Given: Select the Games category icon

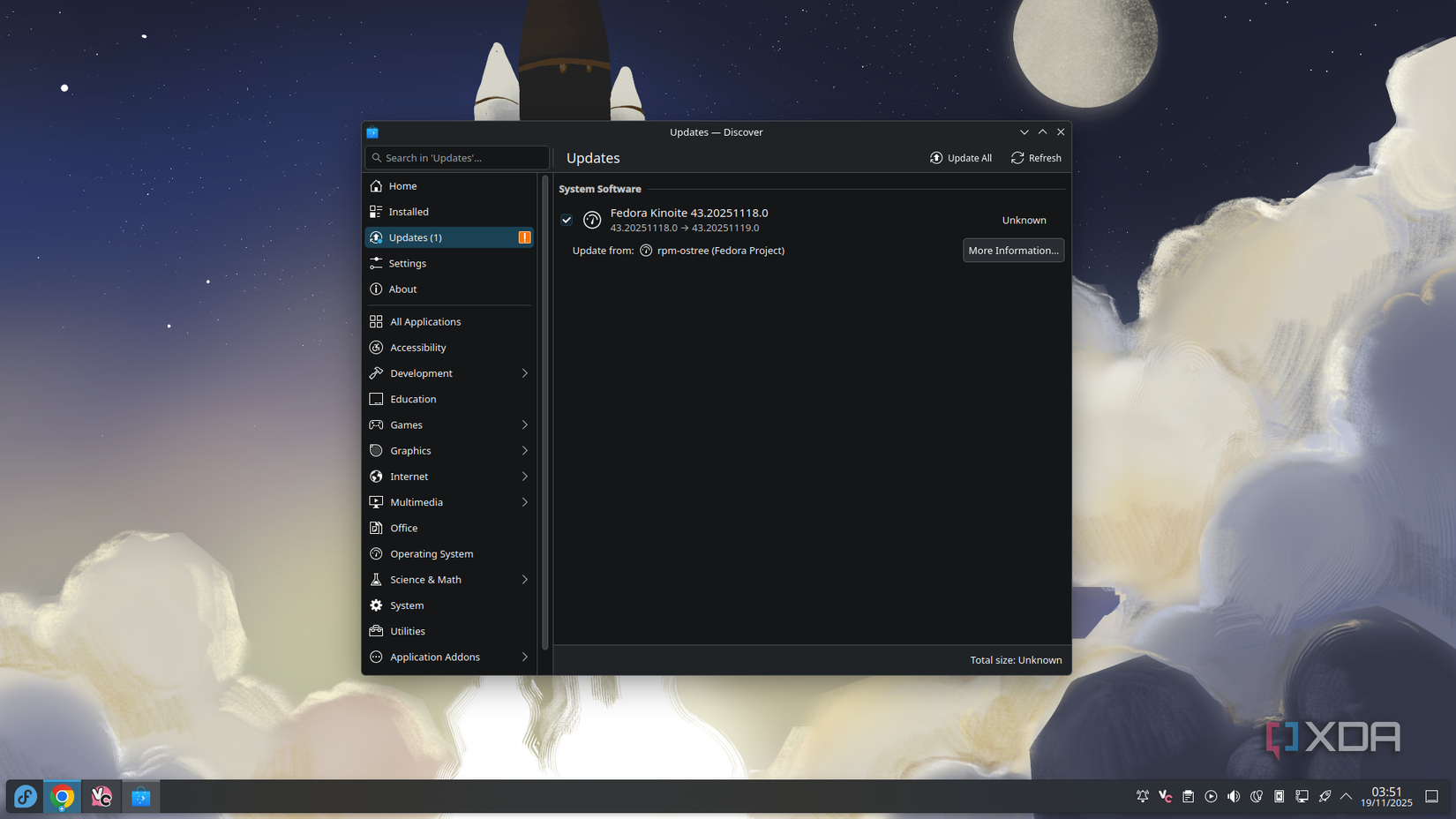Looking at the screenshot, I should (x=378, y=425).
